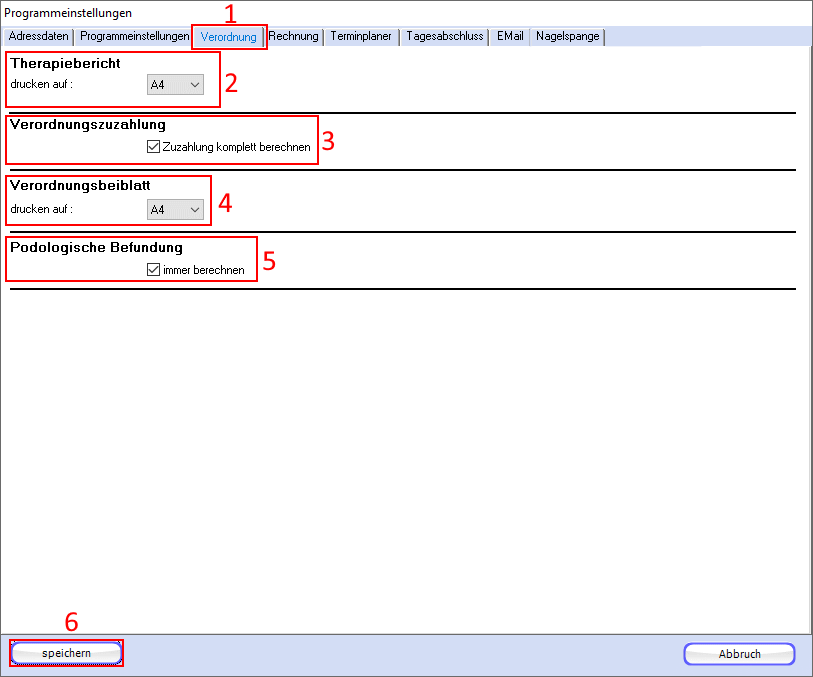Open the Programmeinstellungen tab

coord(134,37)
